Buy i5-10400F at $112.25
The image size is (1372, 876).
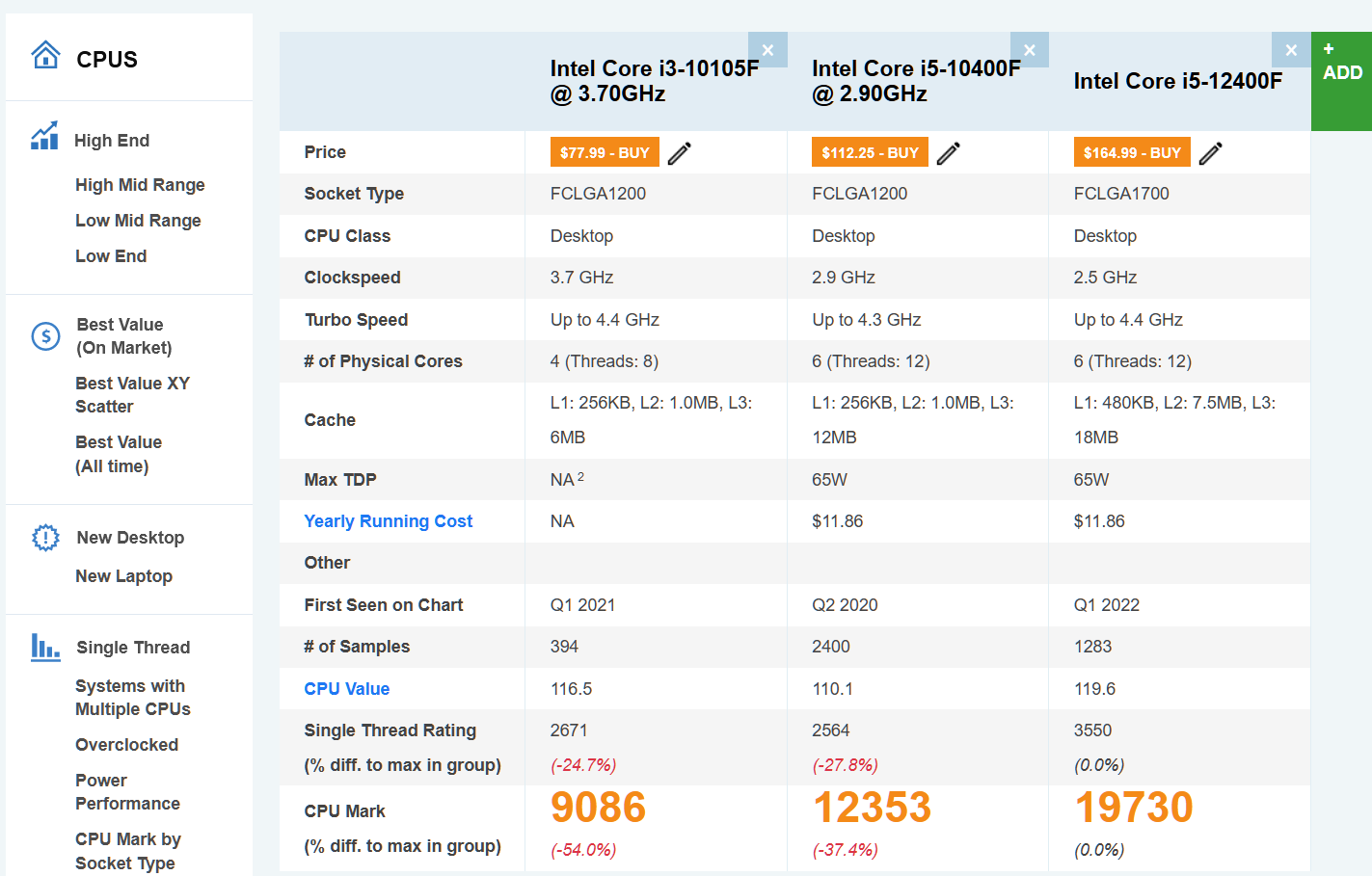point(870,152)
